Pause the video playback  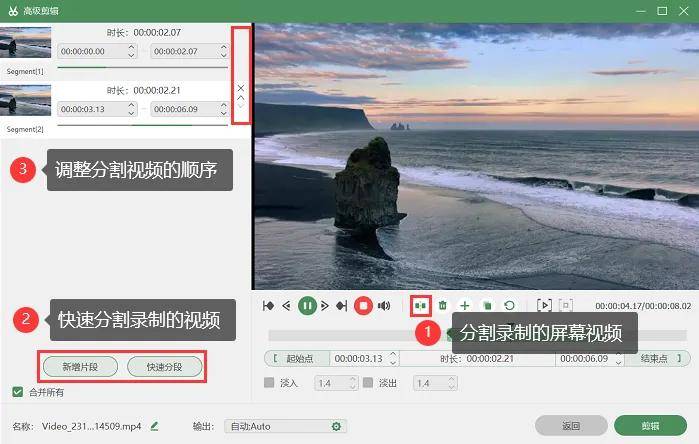(307, 305)
